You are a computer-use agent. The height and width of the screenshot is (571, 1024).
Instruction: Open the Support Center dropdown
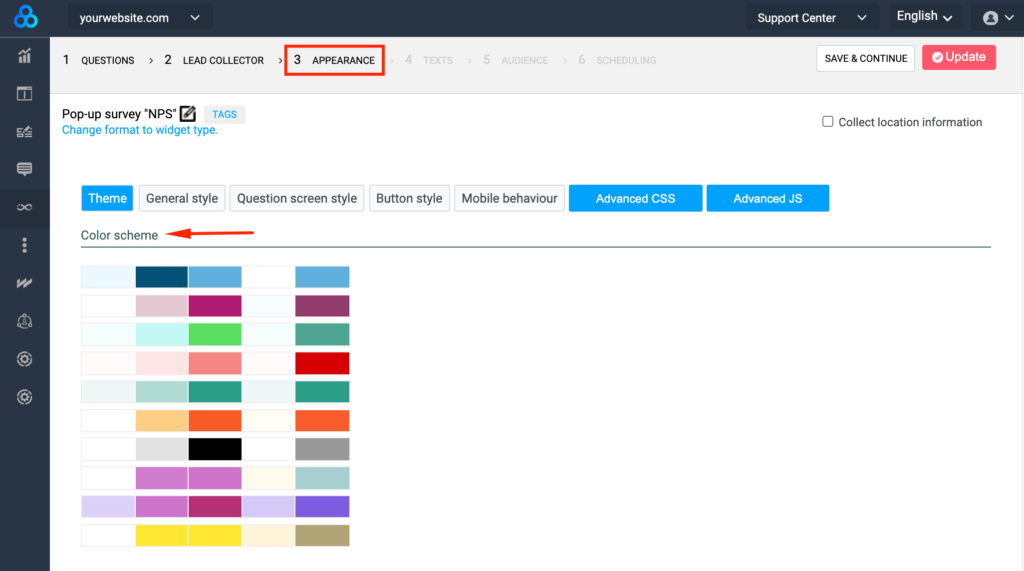pyautogui.click(x=811, y=18)
